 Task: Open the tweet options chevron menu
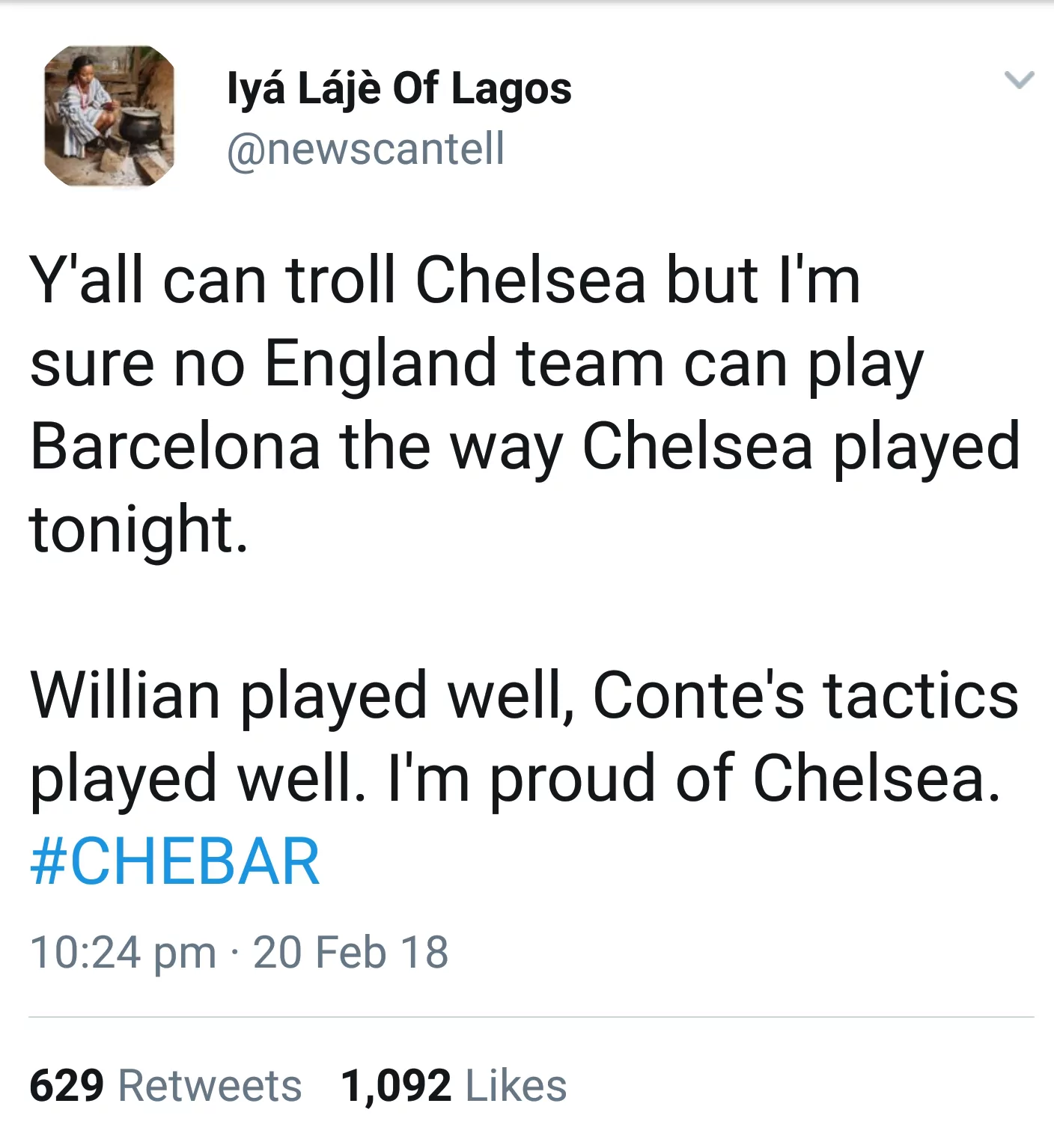pyautogui.click(x=1019, y=79)
